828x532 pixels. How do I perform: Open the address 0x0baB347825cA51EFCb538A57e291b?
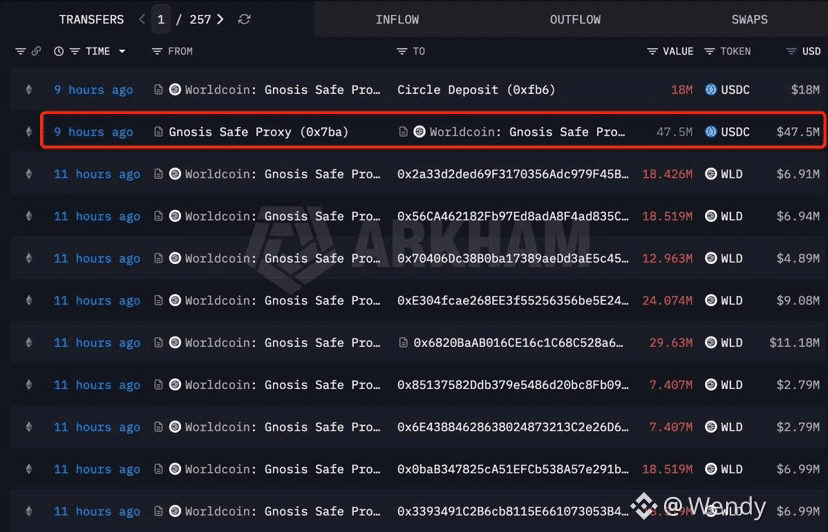[513, 469]
